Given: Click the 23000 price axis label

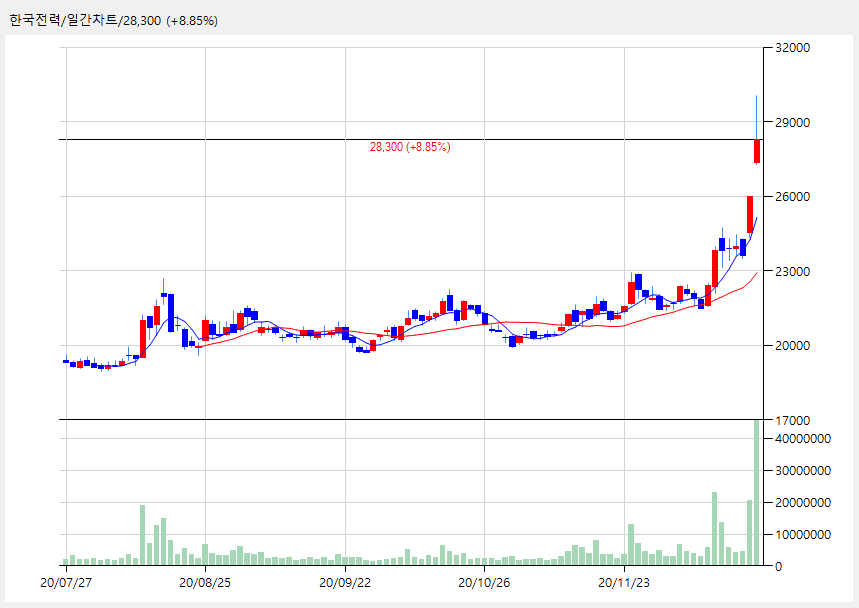Looking at the screenshot, I should click(792, 271).
